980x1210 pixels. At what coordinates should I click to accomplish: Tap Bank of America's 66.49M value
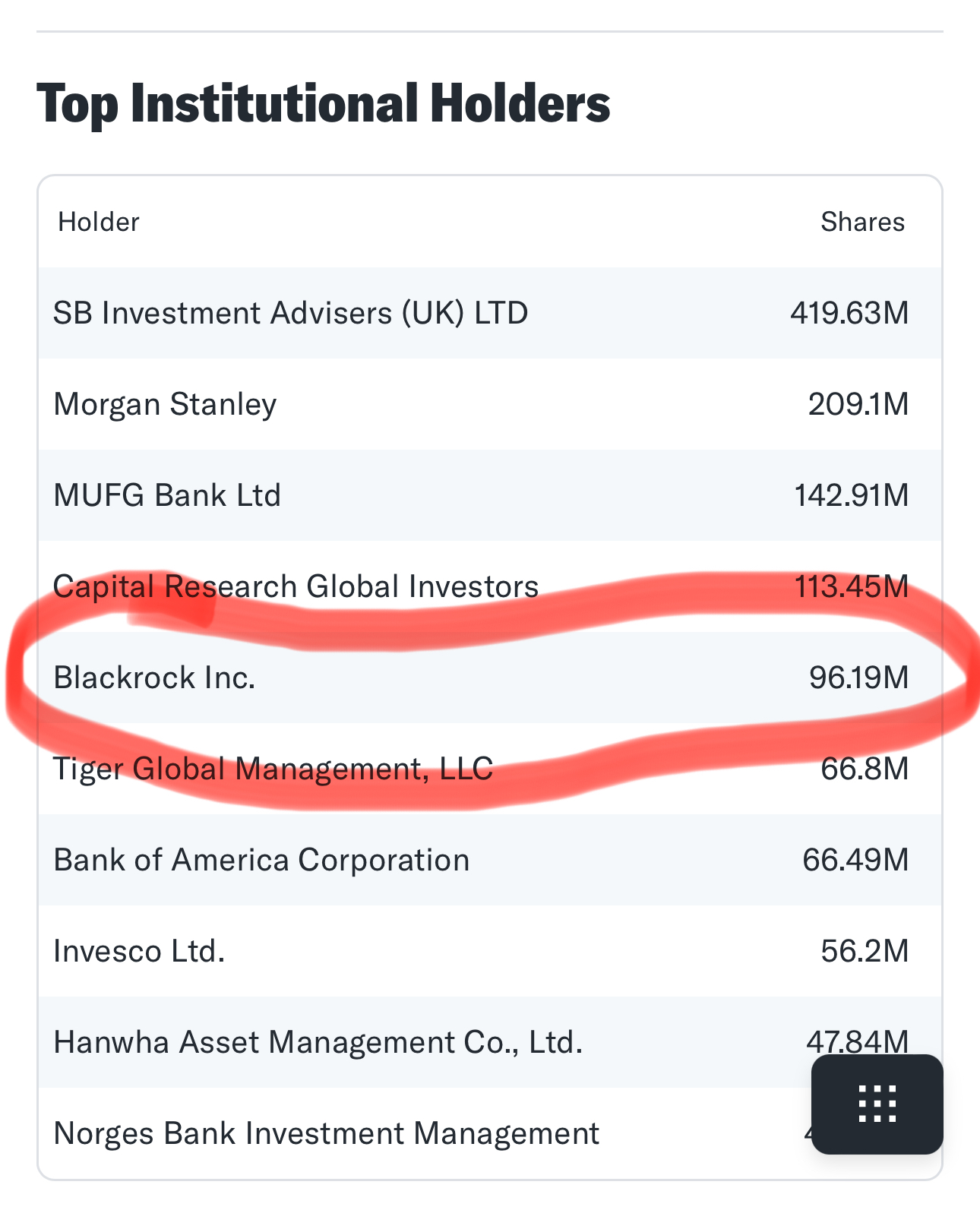point(855,860)
